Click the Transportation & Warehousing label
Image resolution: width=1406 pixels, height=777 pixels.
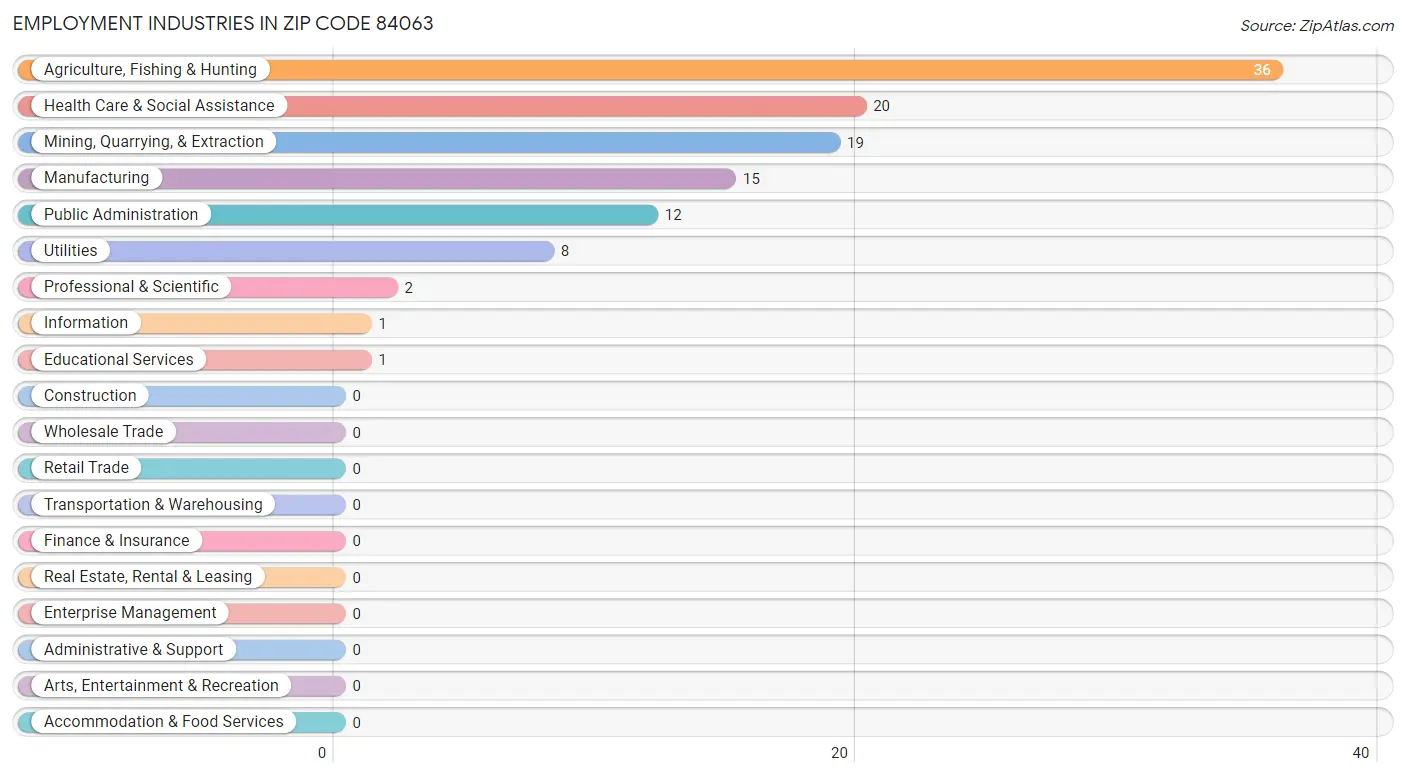(x=153, y=504)
